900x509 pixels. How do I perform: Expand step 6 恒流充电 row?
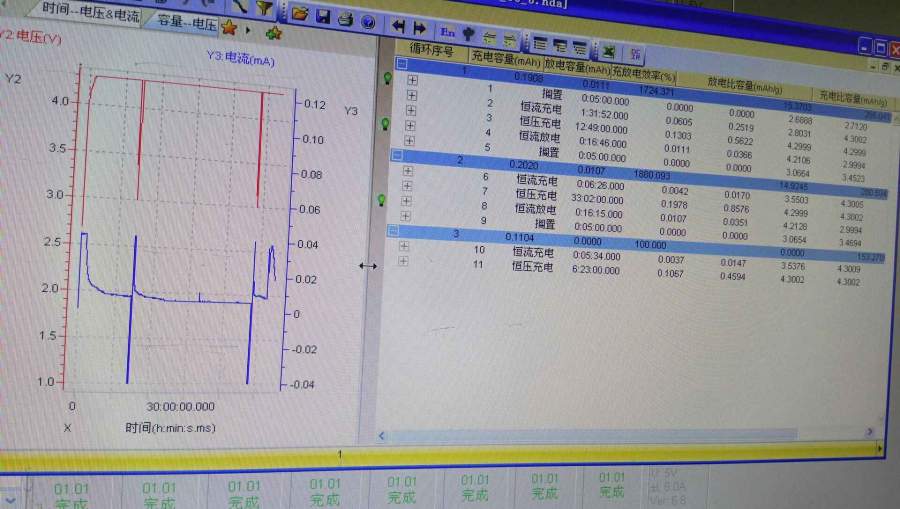408,171
